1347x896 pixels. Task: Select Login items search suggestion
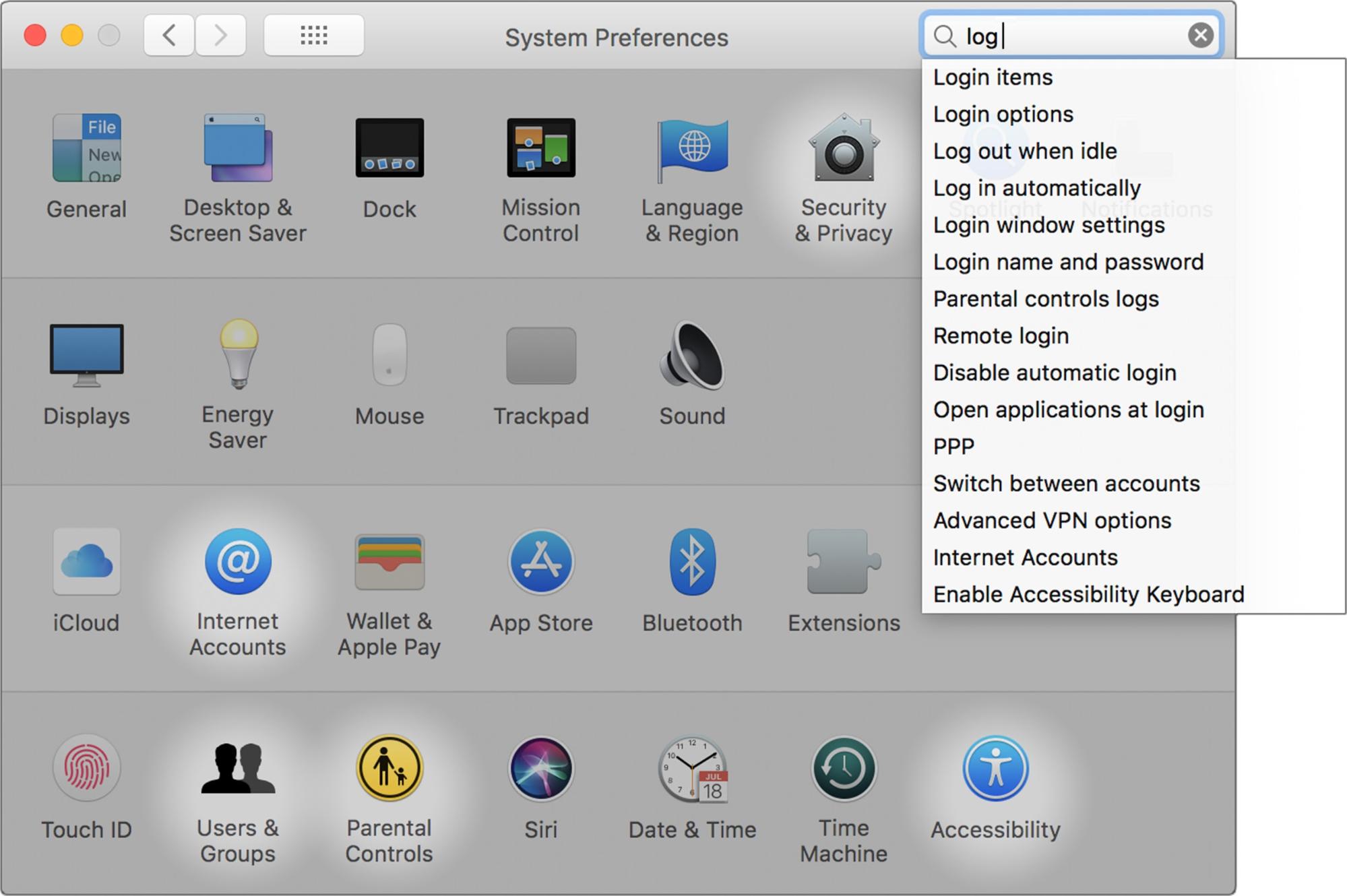(993, 77)
